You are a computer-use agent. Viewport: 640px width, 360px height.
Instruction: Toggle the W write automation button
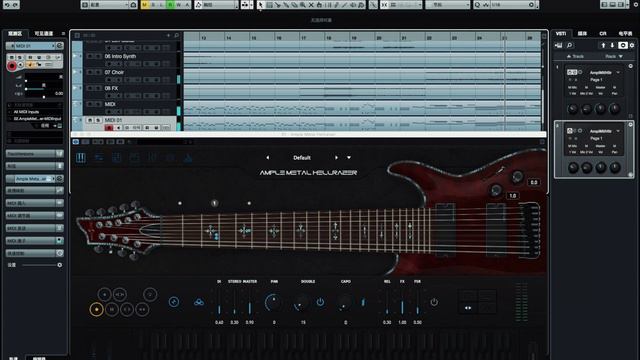(x=179, y=5)
